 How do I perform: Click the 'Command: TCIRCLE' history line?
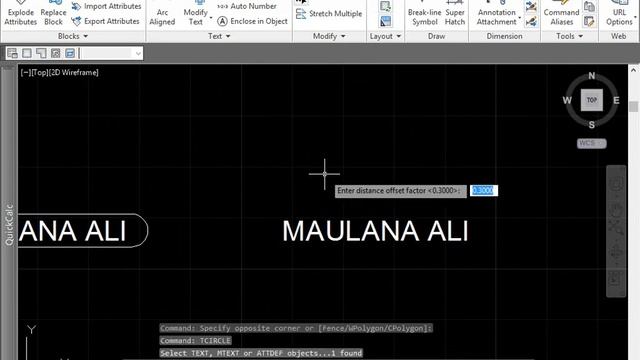(196, 340)
